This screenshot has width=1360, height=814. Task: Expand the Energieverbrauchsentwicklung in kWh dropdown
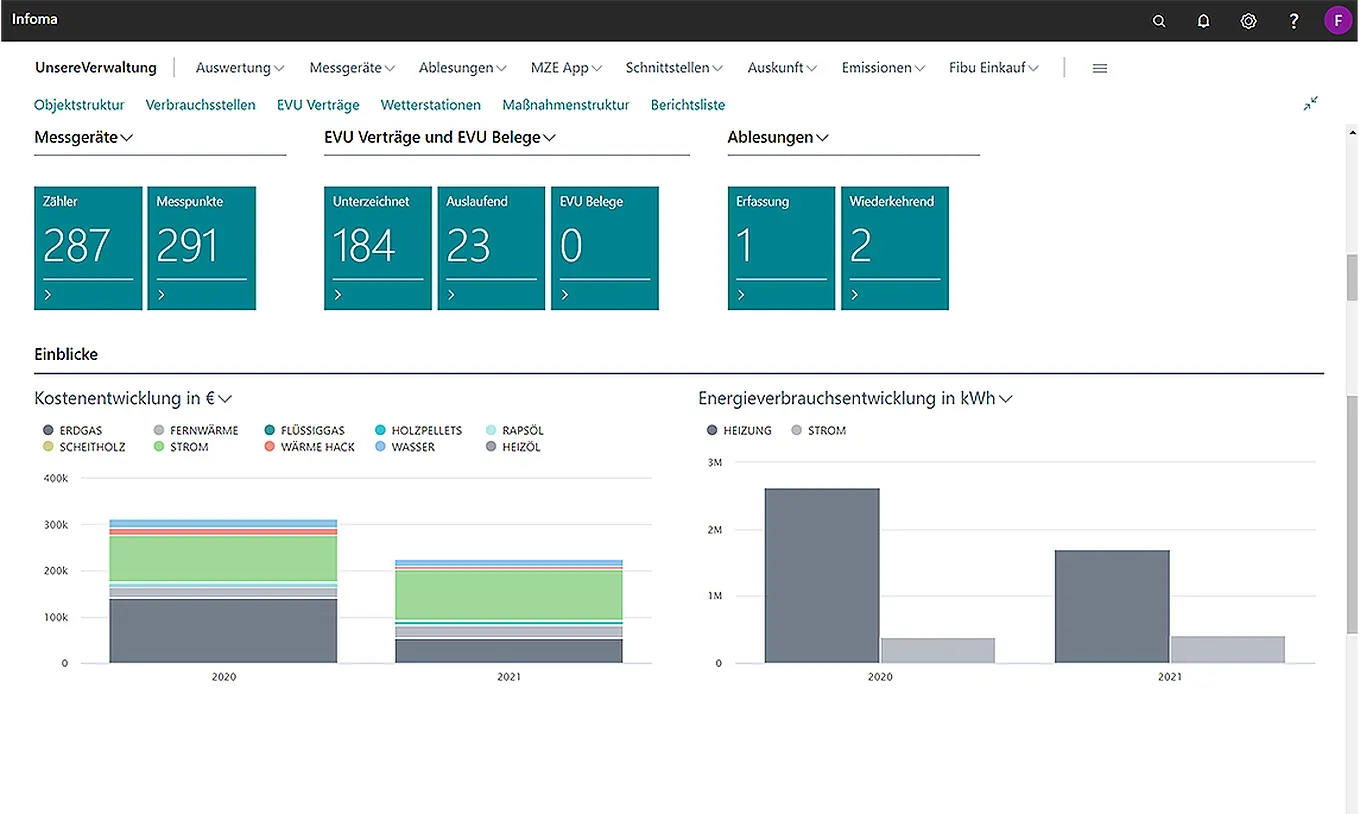[x=1005, y=398]
